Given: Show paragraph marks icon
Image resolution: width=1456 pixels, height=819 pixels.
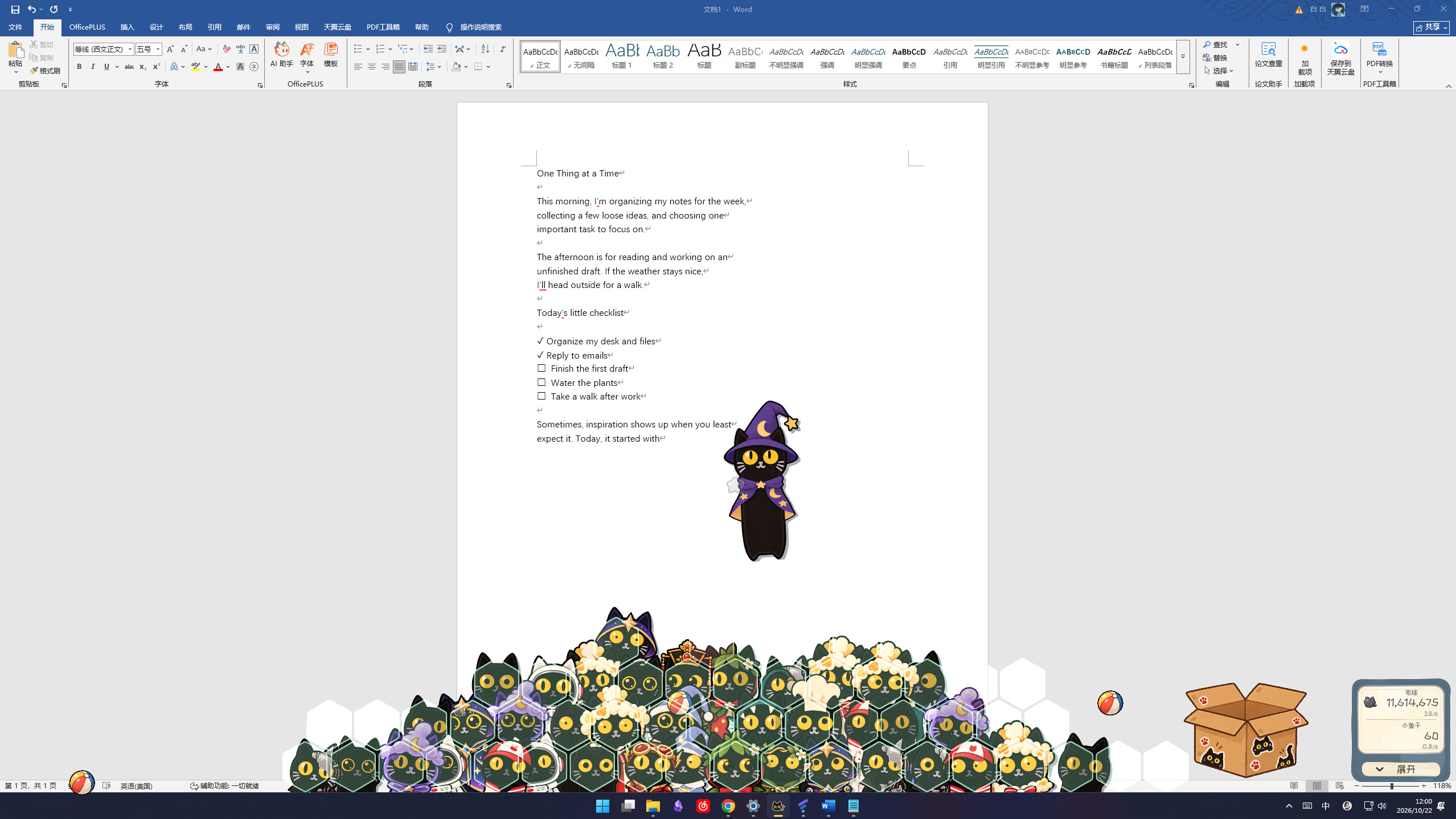Looking at the screenshot, I should (503, 50).
